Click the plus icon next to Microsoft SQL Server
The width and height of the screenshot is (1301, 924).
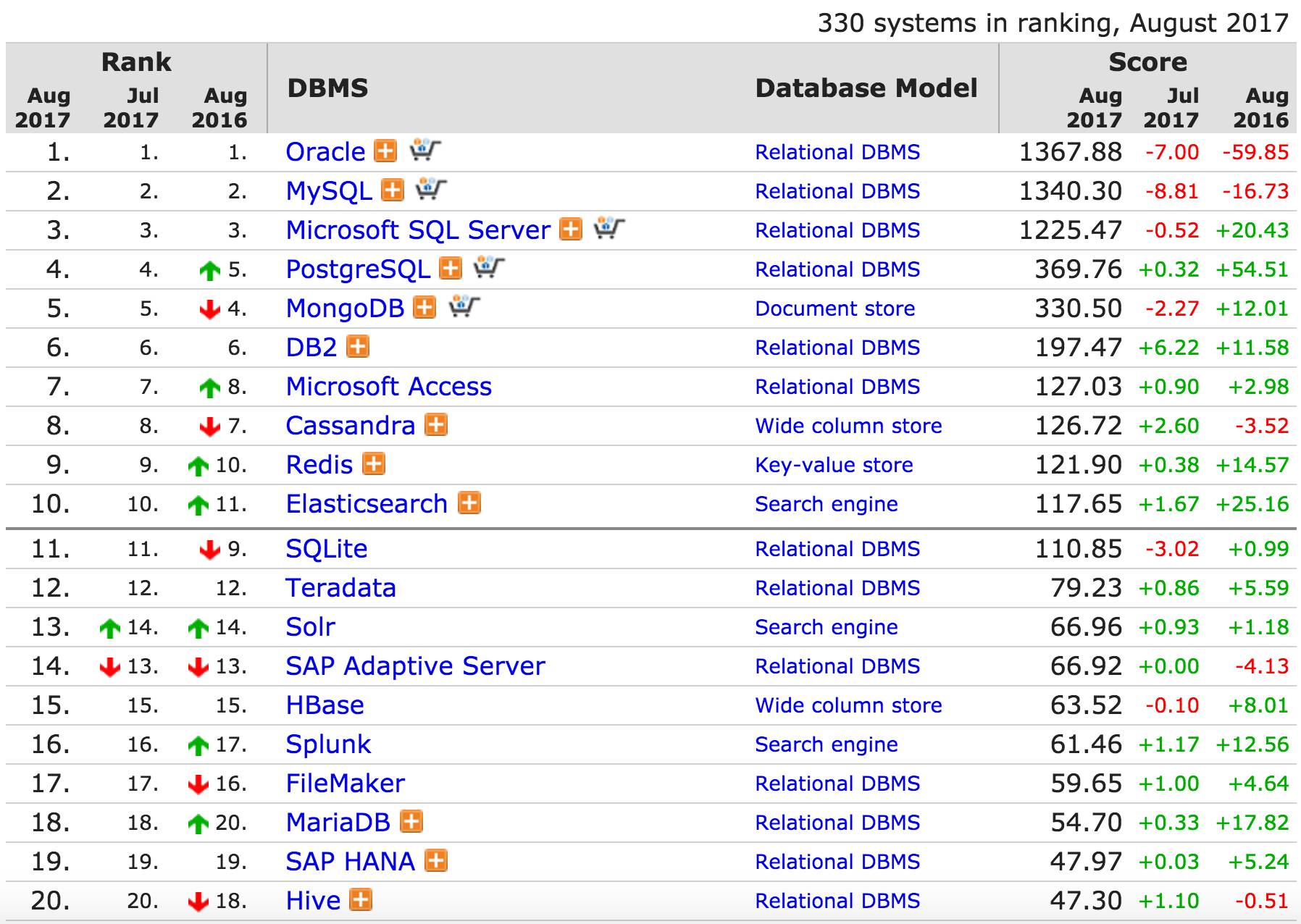click(x=572, y=229)
